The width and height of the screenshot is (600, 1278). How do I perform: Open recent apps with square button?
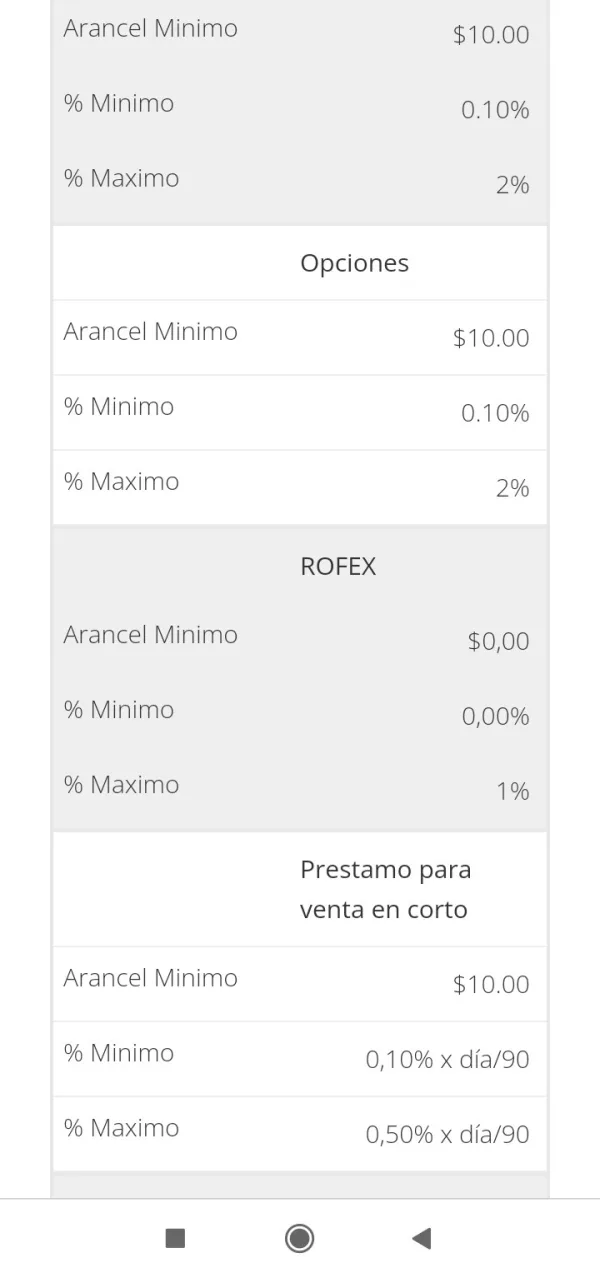pyautogui.click(x=175, y=1239)
